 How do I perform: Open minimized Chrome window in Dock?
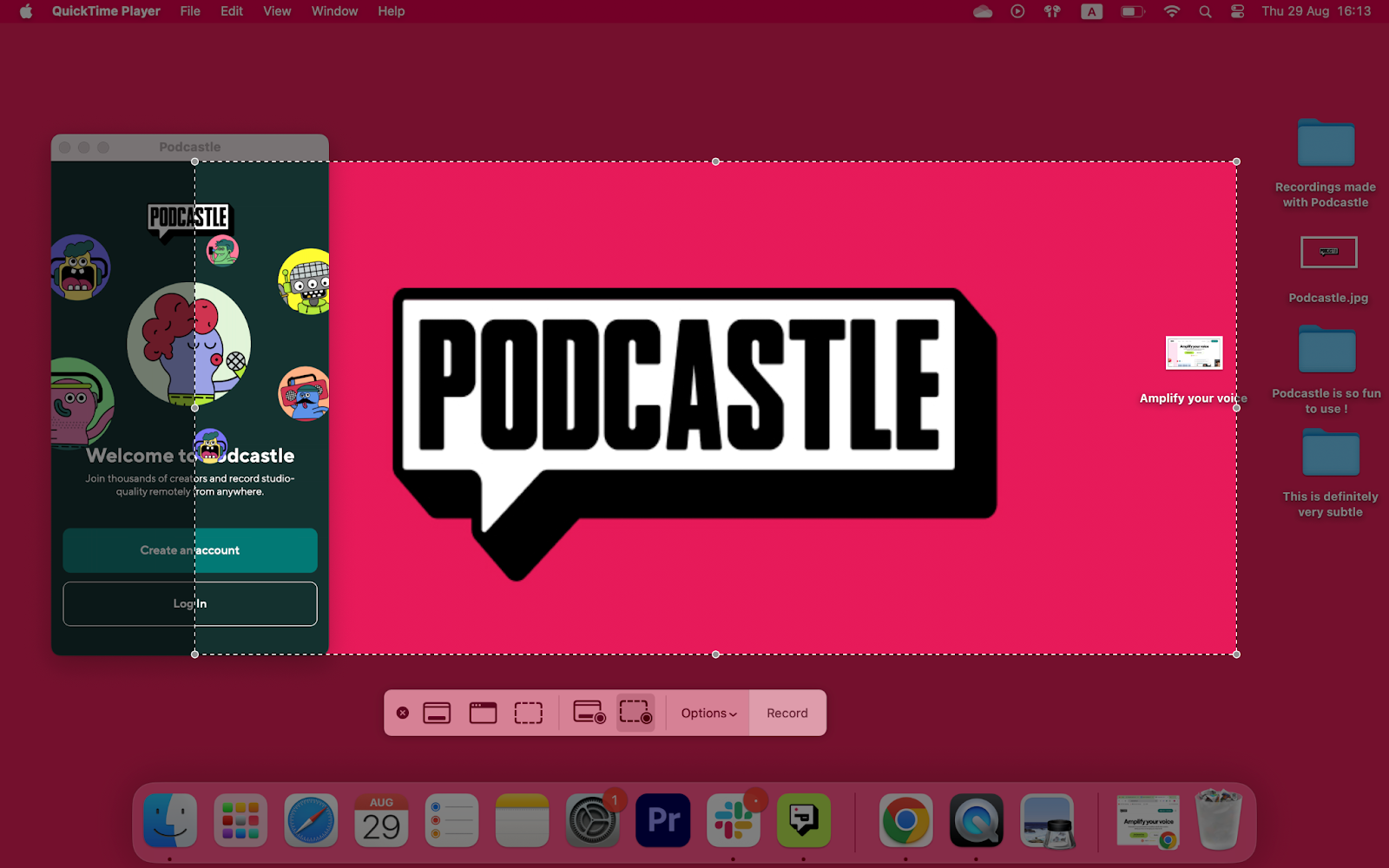tap(1148, 820)
